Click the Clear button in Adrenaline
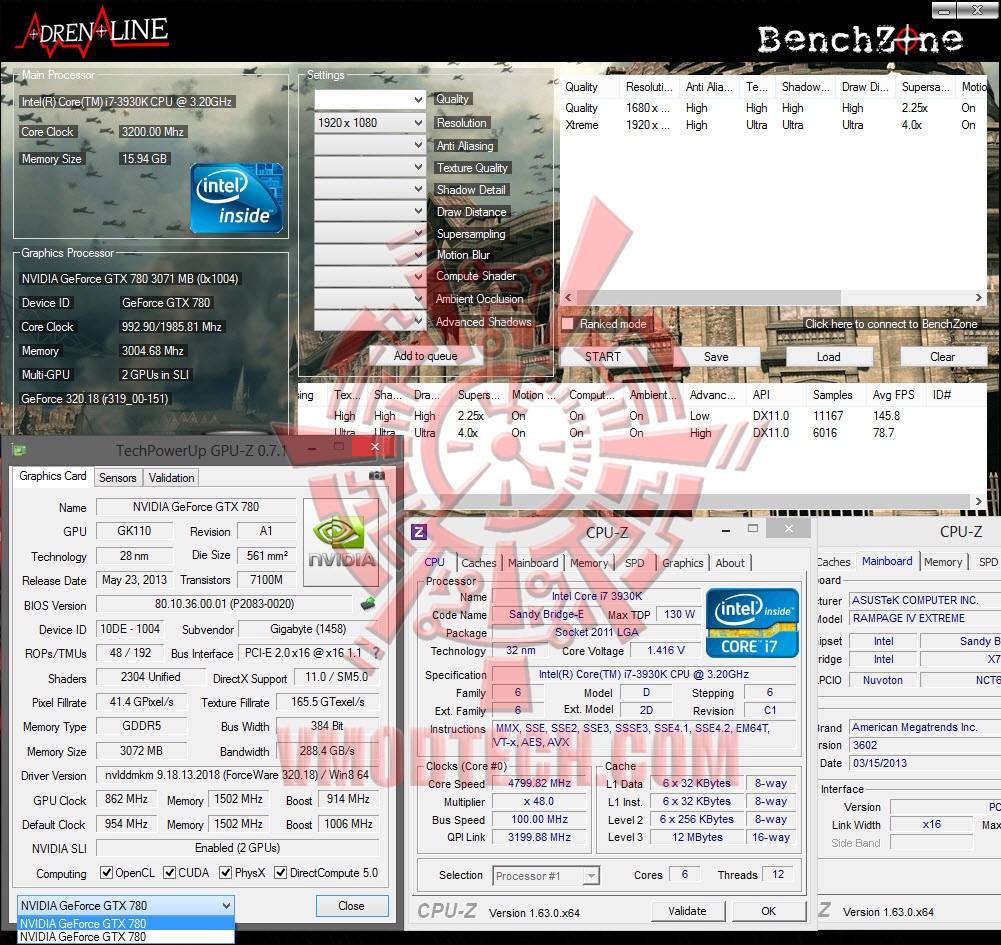Viewport: 1001px width, 945px height. pyautogui.click(x=942, y=357)
